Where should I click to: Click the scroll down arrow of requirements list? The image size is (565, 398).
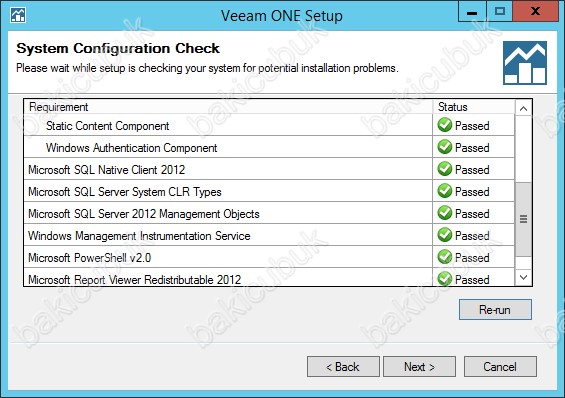coord(524,277)
